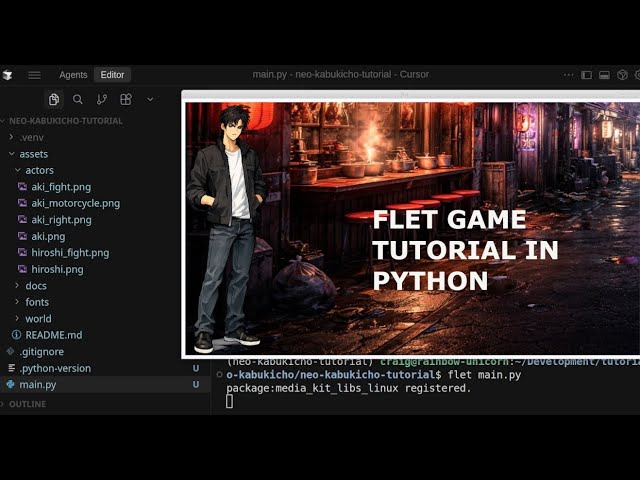Click the terminal command 'flet main.py'
Viewport: 640px width, 480px height.
pyautogui.click(x=484, y=375)
